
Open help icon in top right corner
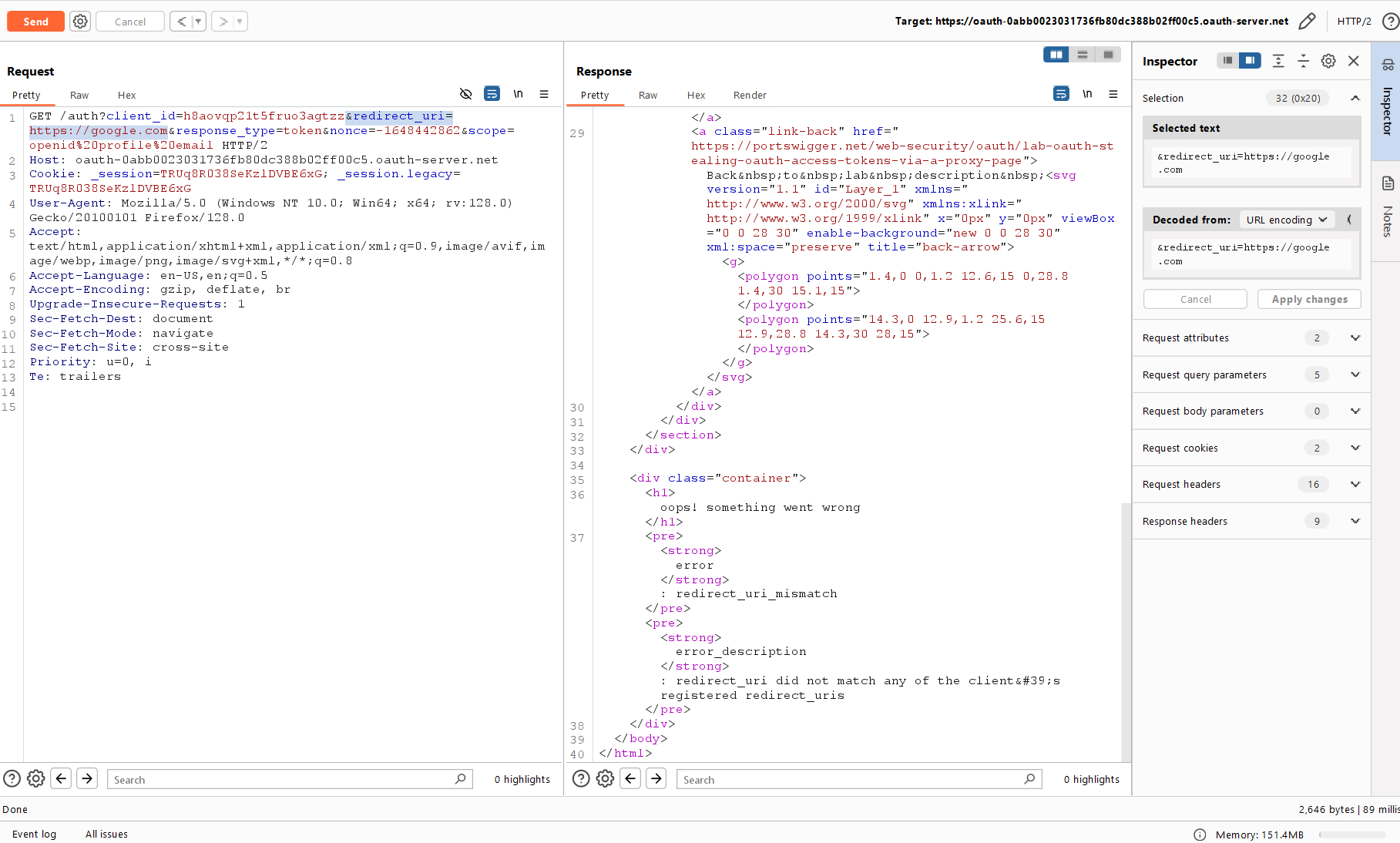1390,22
